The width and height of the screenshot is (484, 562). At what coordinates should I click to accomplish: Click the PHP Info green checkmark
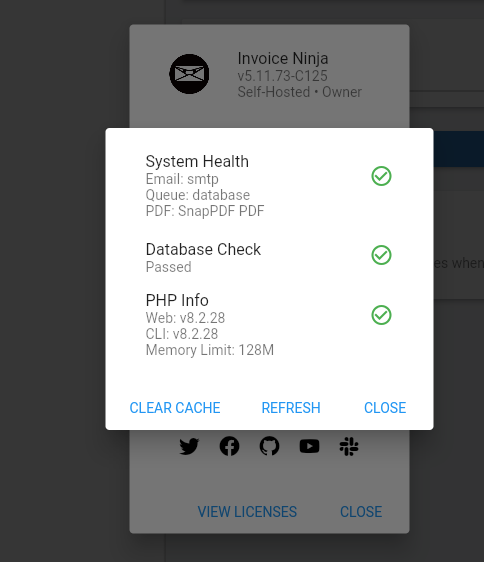(x=381, y=315)
